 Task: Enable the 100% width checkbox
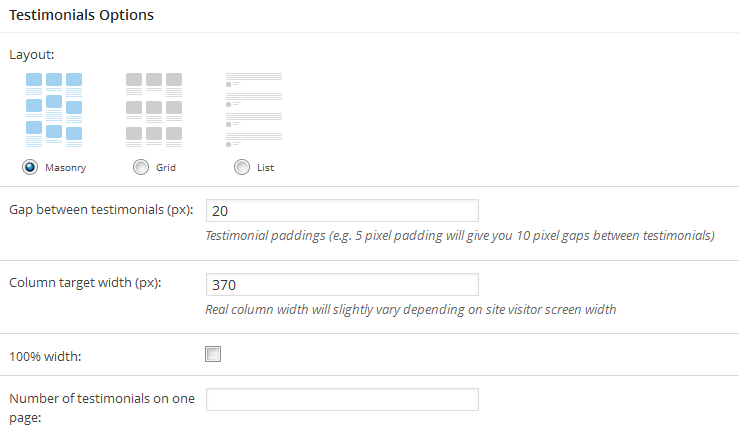pyautogui.click(x=213, y=354)
